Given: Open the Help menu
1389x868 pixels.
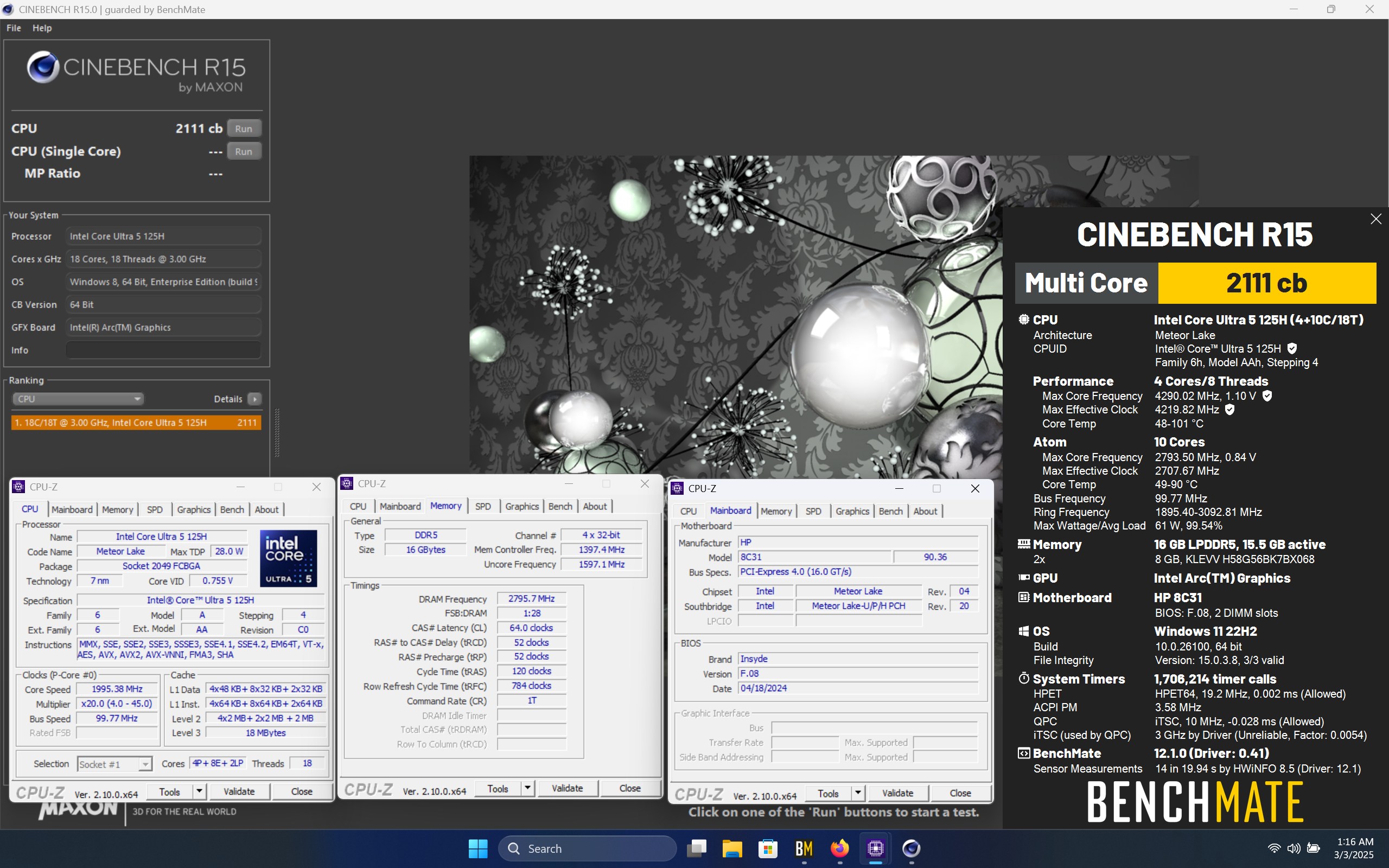Looking at the screenshot, I should pos(42,28).
